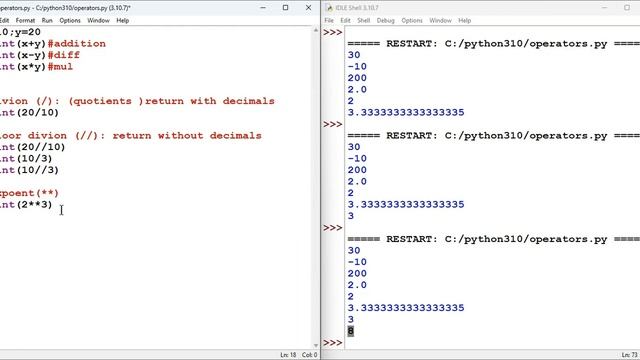
Task: Click the second RESTART line in the shell
Action: tap(493, 136)
